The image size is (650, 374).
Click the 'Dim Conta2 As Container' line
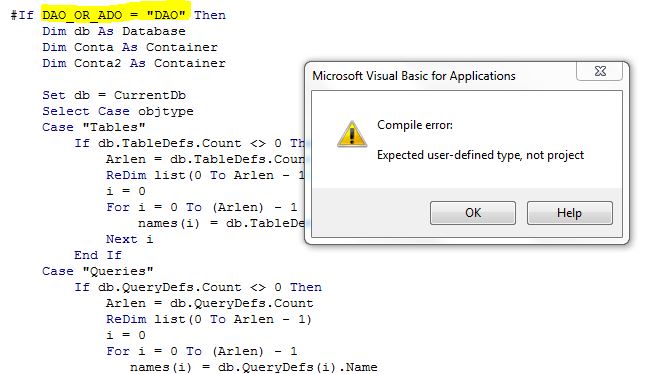(134, 63)
